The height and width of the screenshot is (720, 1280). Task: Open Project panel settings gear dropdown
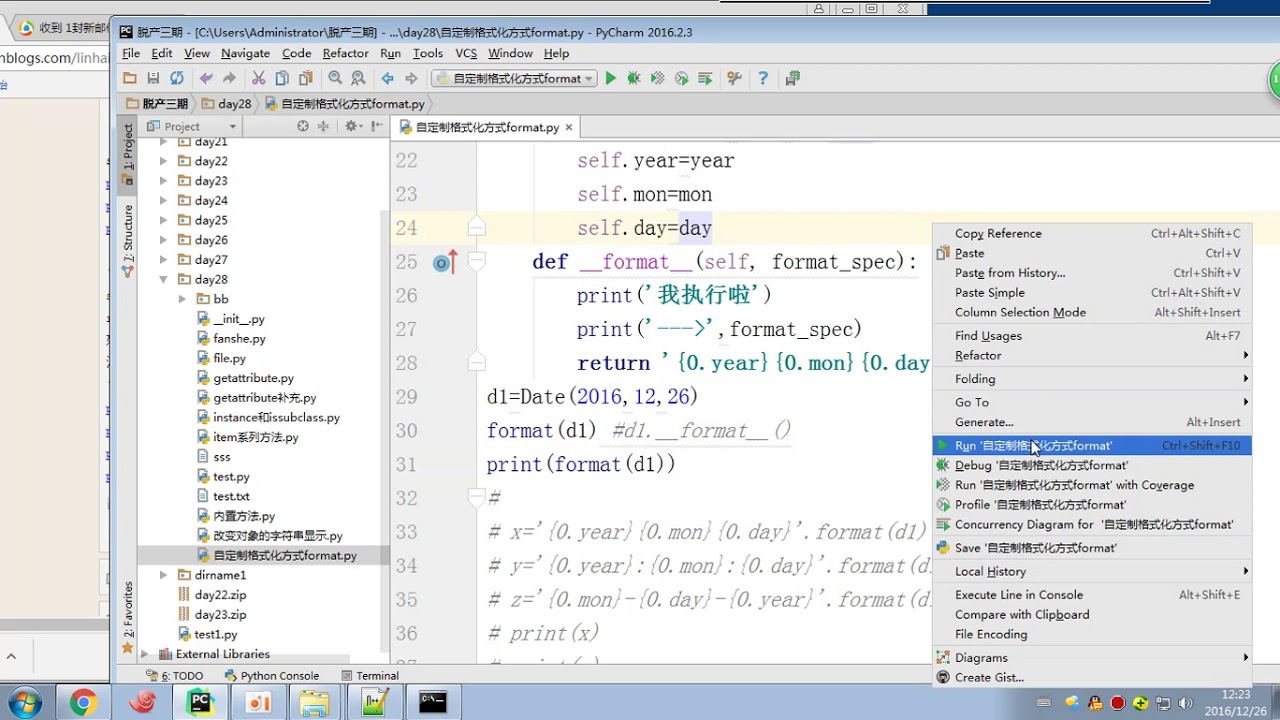click(353, 126)
